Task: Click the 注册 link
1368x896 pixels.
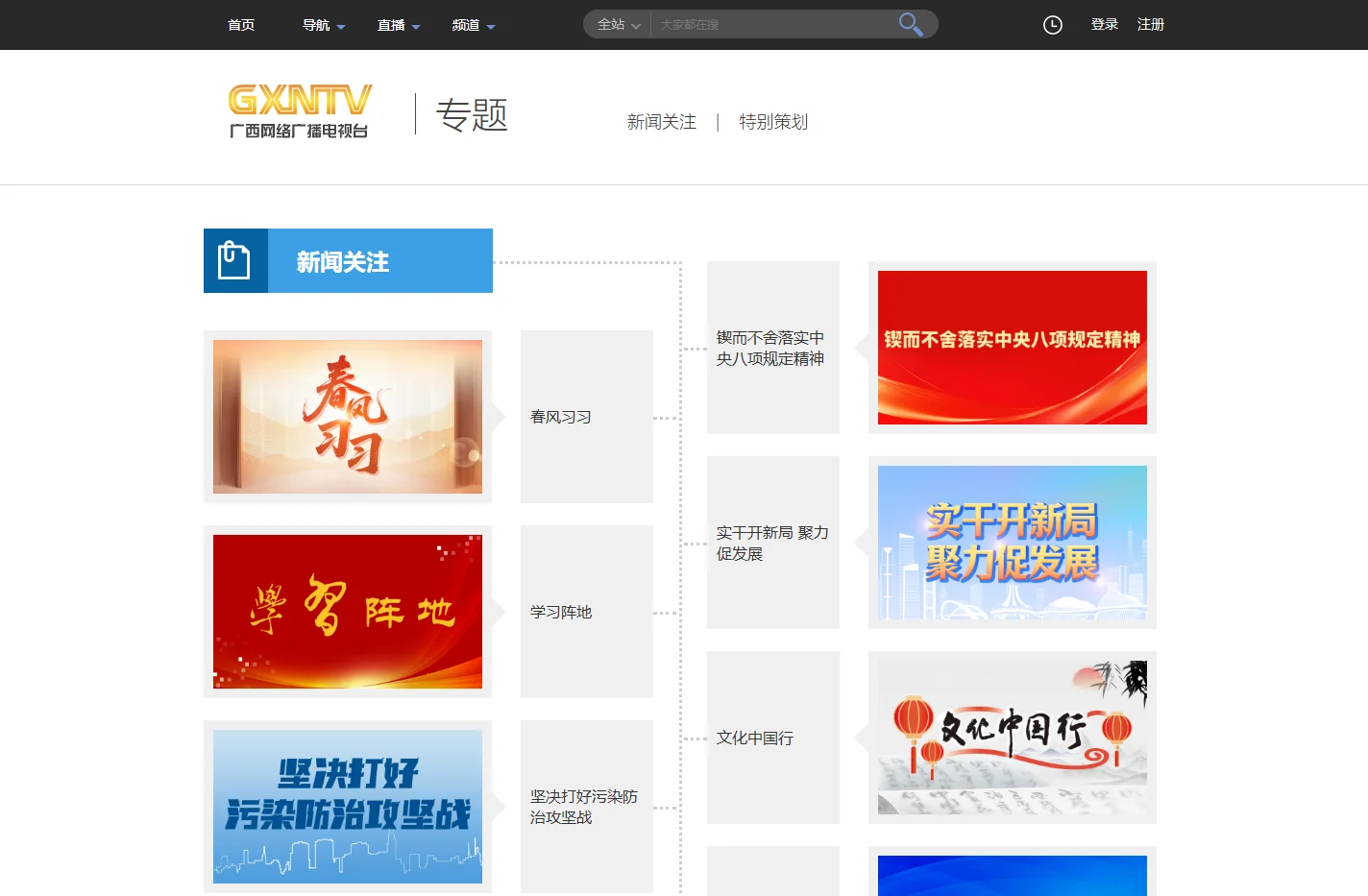Action: (1151, 24)
